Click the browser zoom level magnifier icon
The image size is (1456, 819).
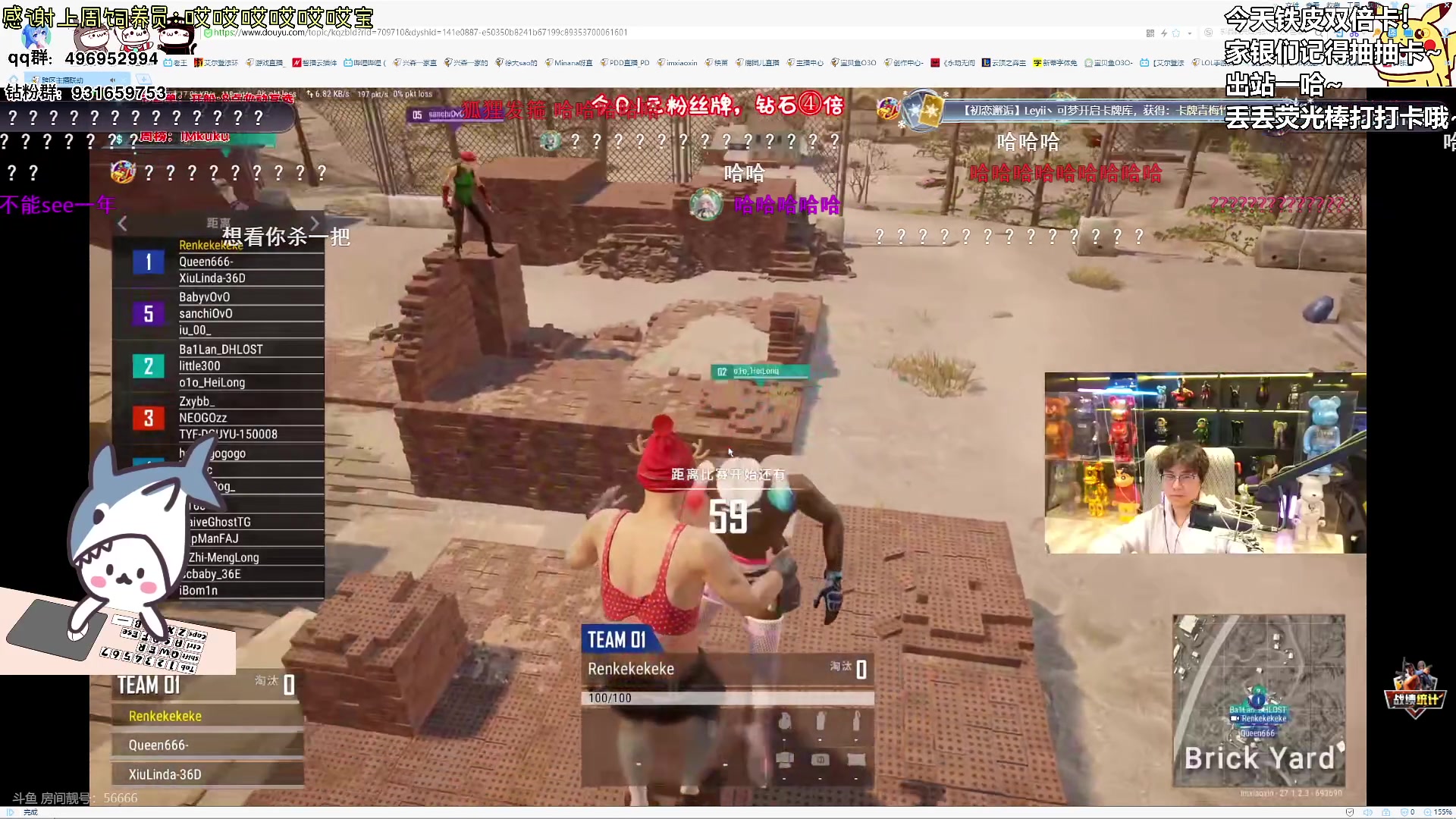coord(1426,812)
